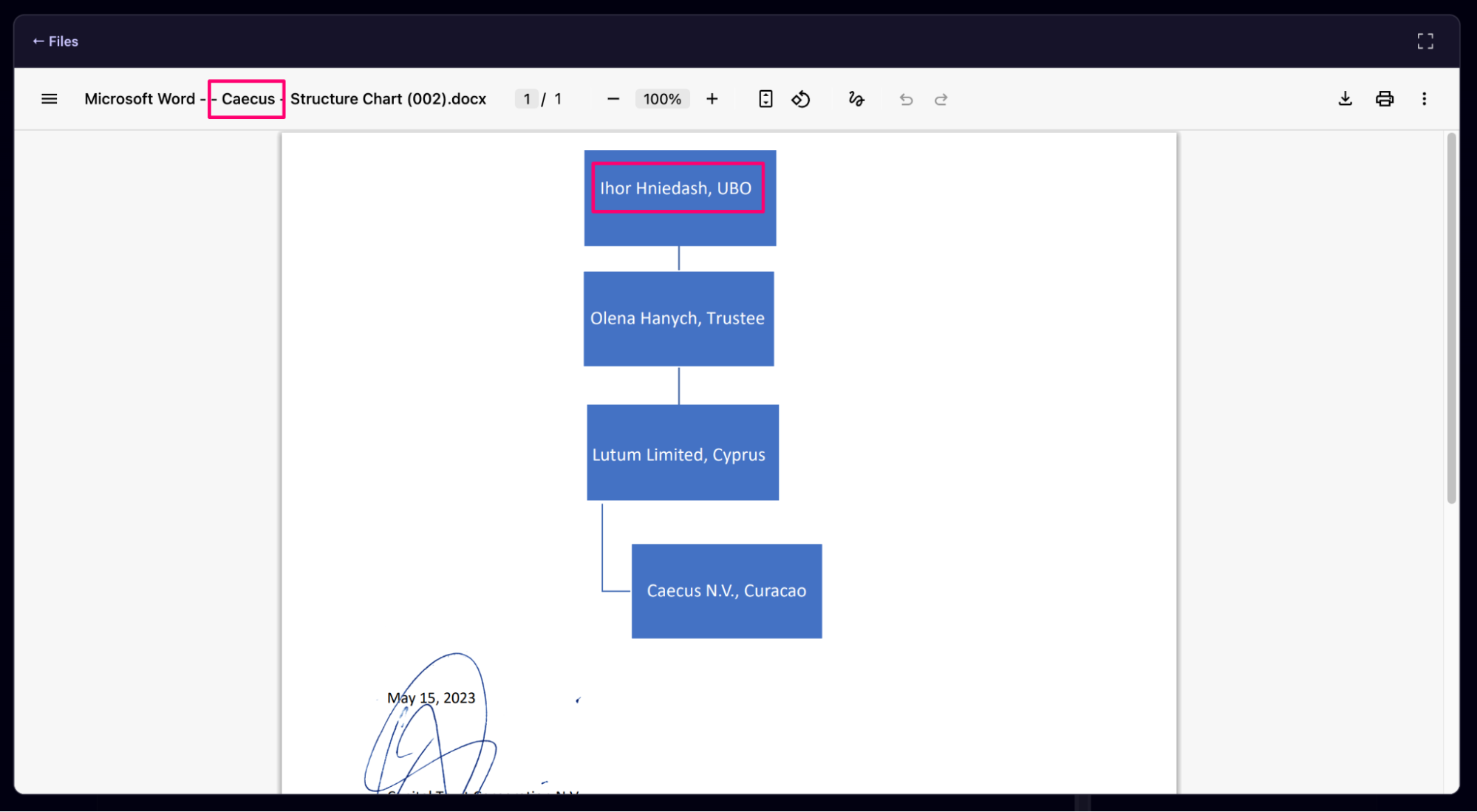Click the 'May 15, 2023' date
Screen dimensions: 1477x812
[431, 698]
